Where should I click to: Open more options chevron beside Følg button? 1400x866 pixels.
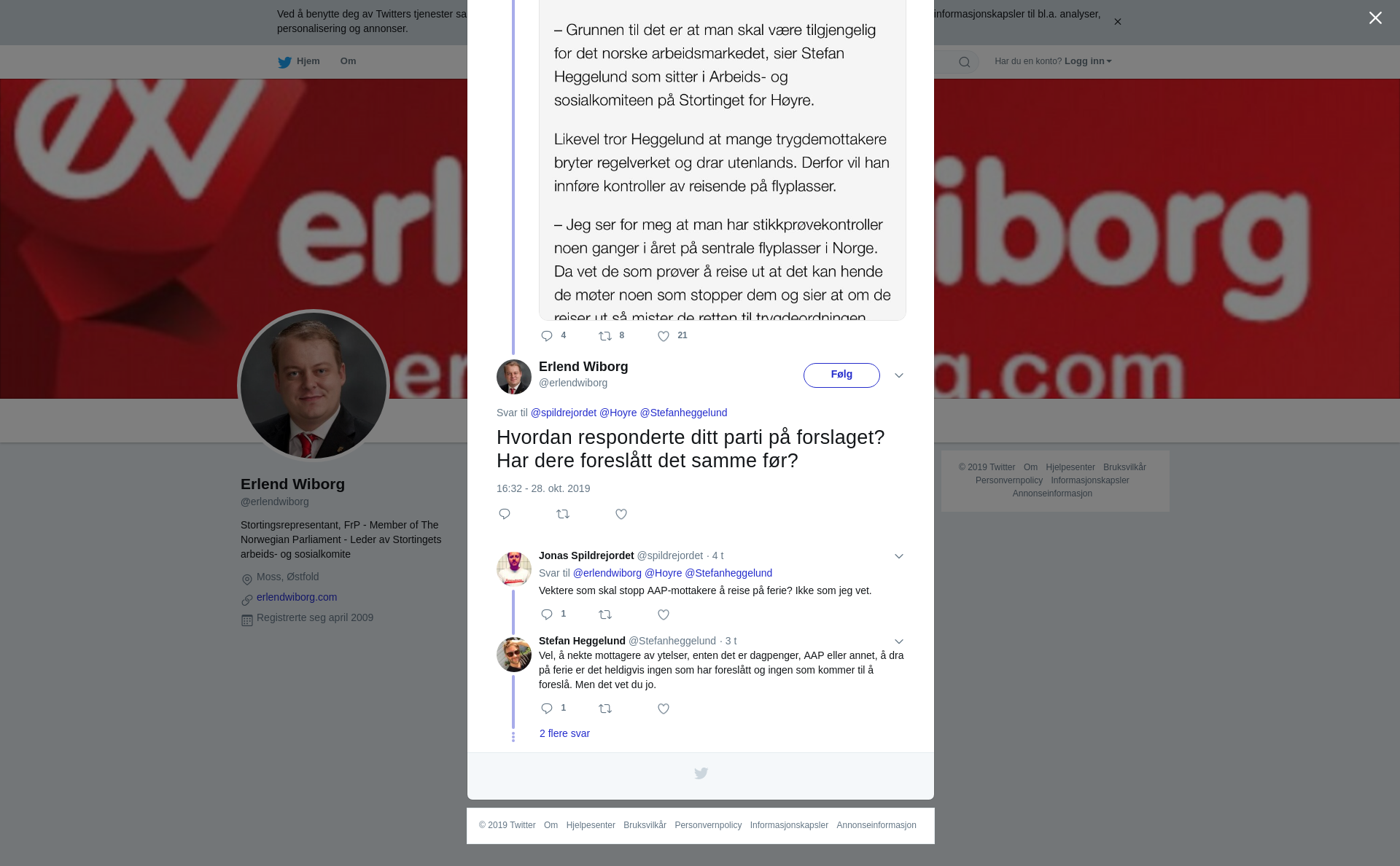click(x=899, y=375)
